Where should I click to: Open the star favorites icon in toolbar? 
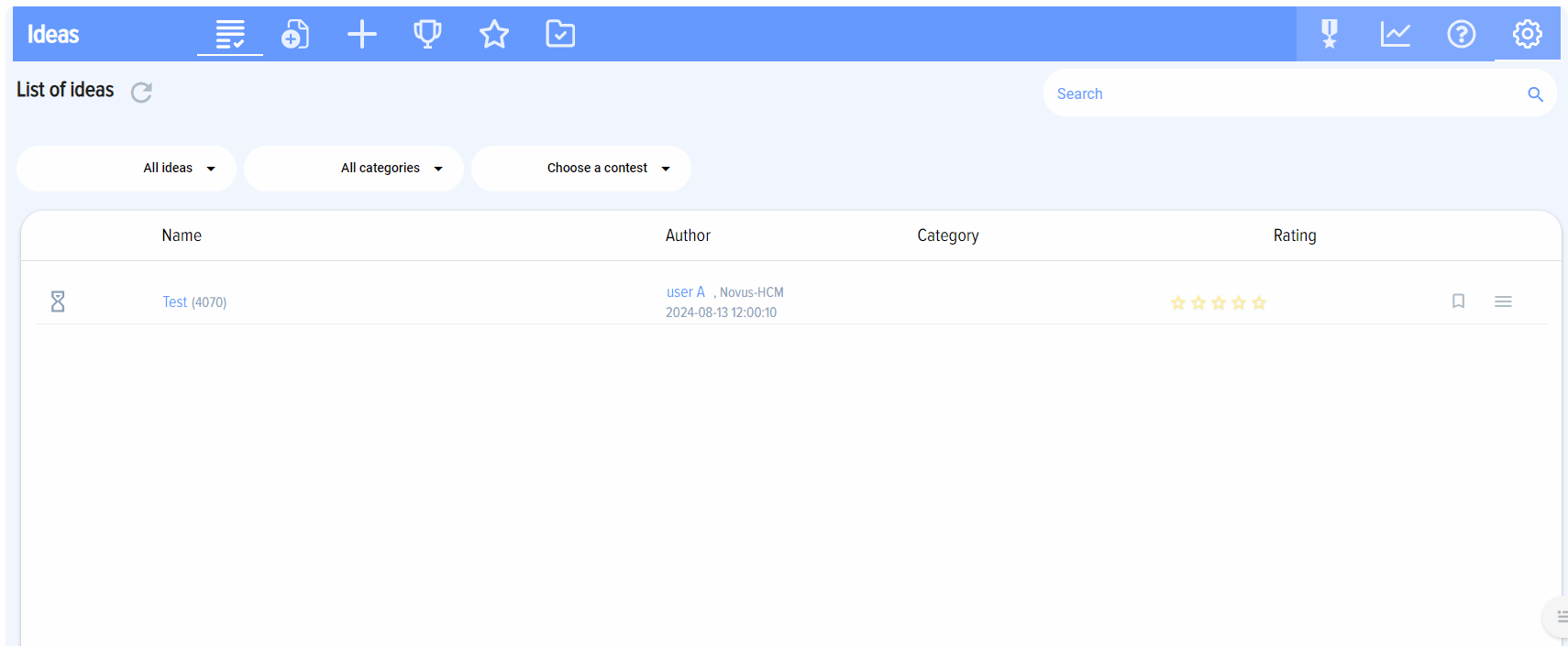[x=494, y=35]
